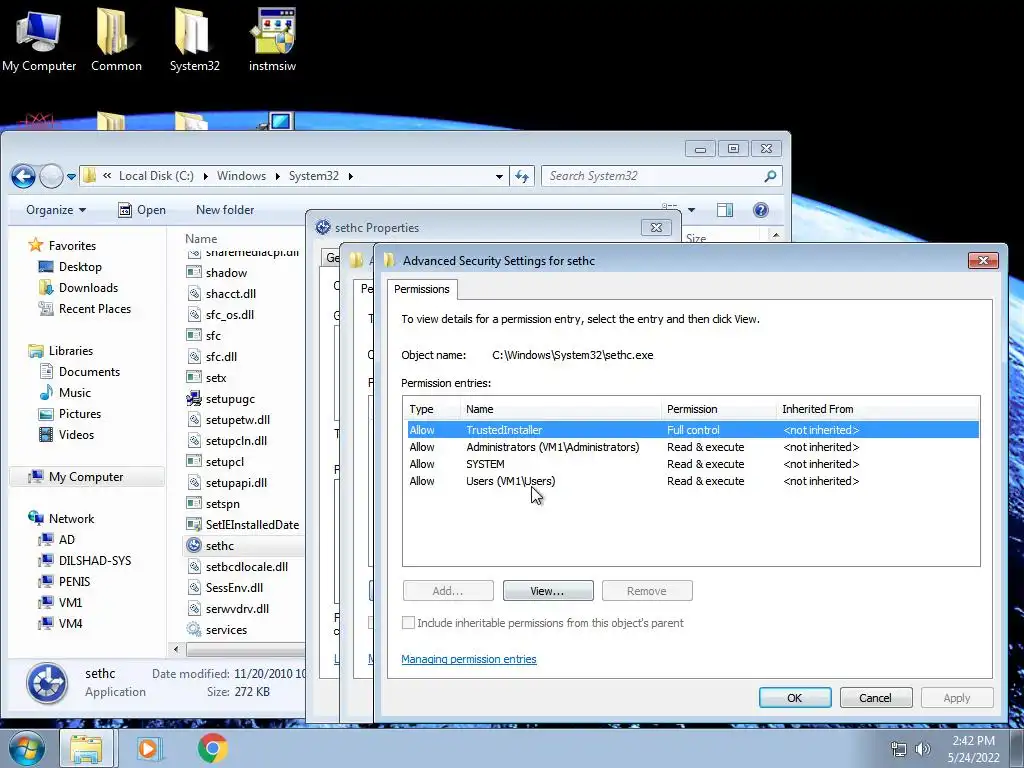Select SetIEInstalledDate file

pyautogui.click(x=252, y=525)
